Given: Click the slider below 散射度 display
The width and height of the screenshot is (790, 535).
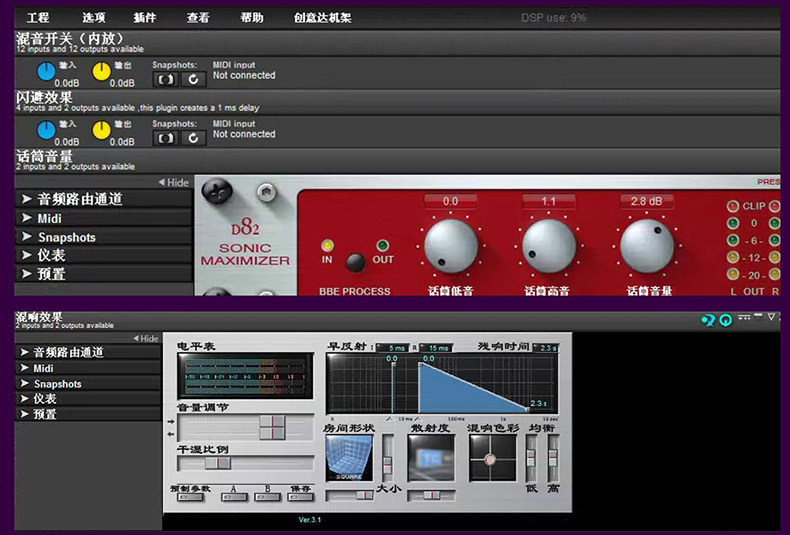Looking at the screenshot, I should (x=431, y=496).
